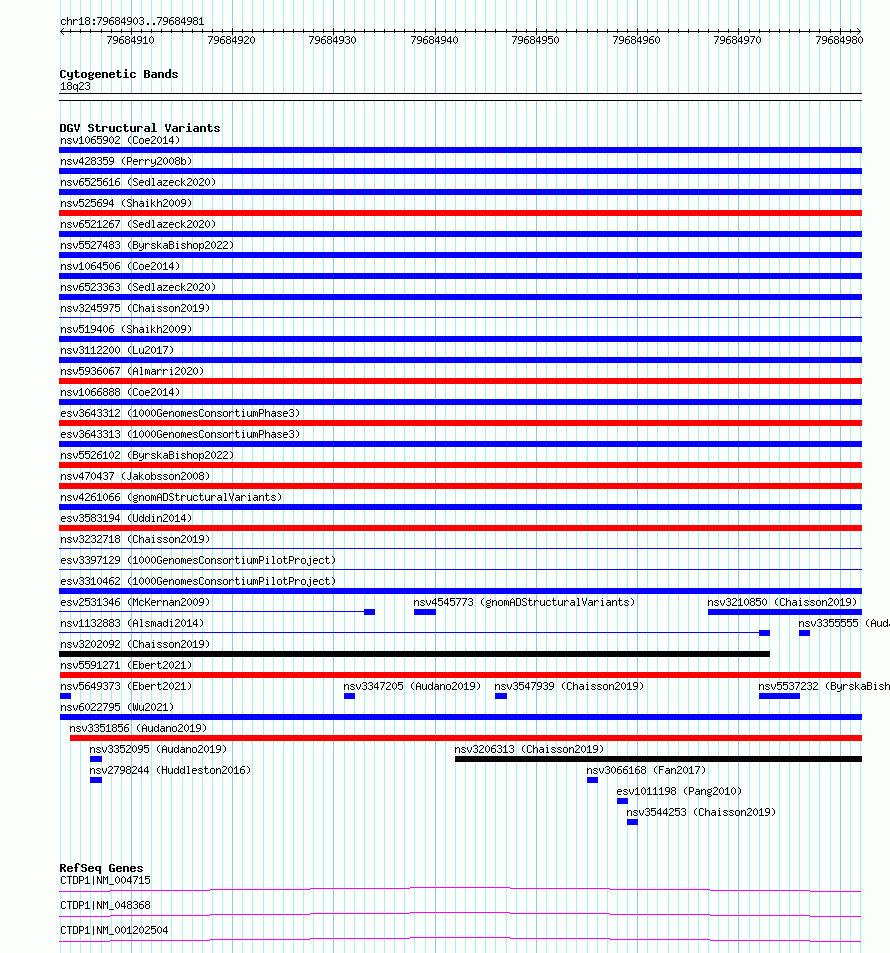Viewport: 890px width, 953px height.
Task: Select nsv4261066 (gnomADStructuralVariants) label
Action: [171, 497]
